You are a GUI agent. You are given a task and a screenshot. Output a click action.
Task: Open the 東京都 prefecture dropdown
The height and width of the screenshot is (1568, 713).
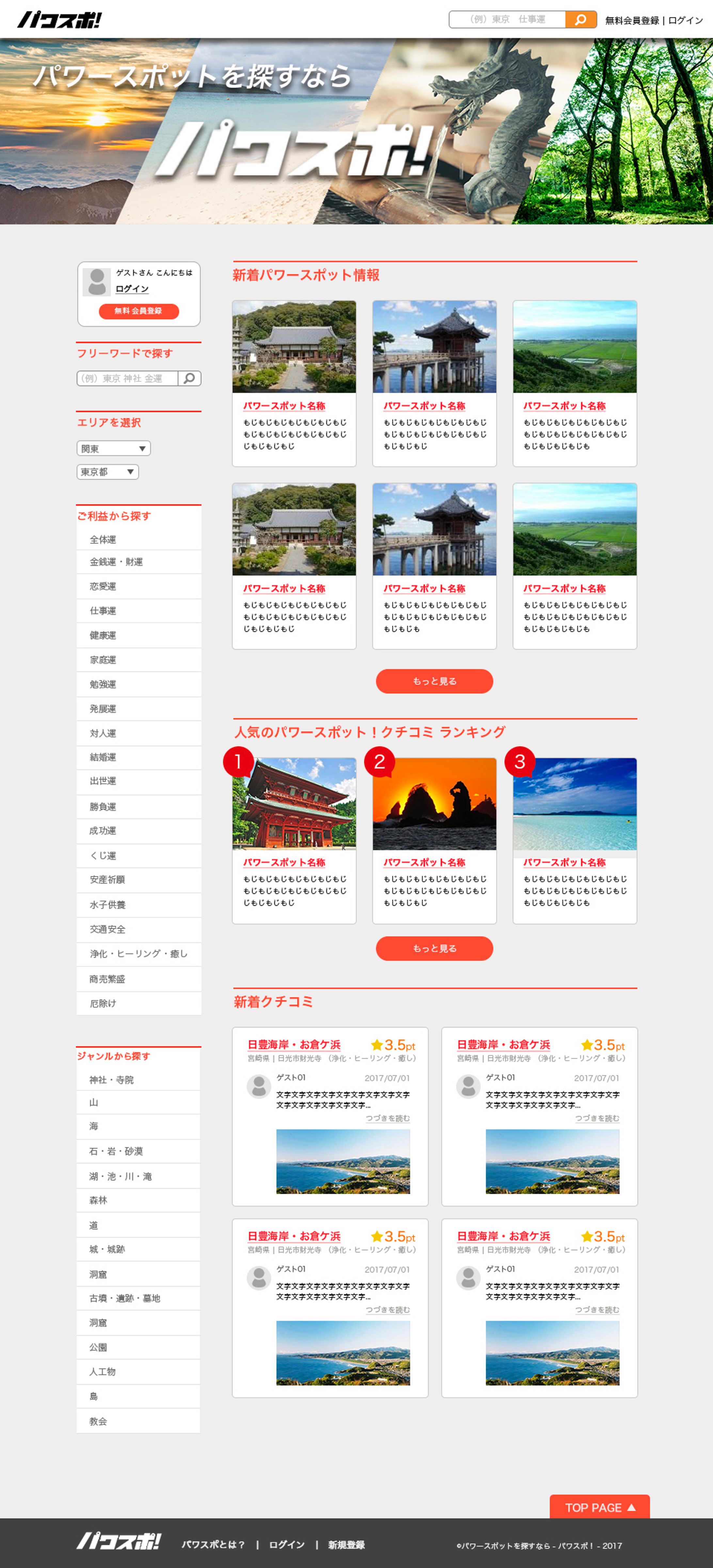point(108,472)
